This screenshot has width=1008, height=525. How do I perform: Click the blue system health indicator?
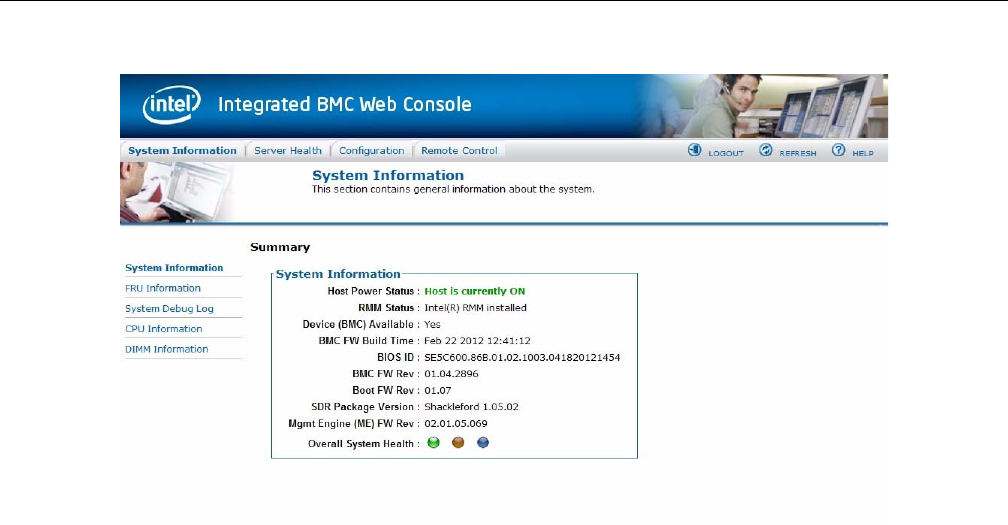point(483,443)
